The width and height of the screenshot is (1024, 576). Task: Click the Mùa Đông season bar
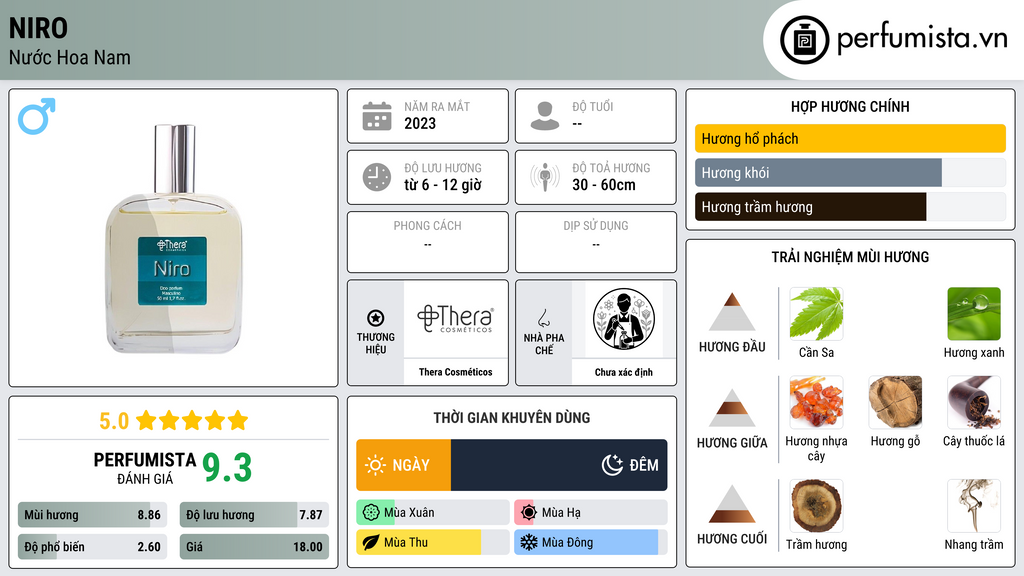point(591,543)
